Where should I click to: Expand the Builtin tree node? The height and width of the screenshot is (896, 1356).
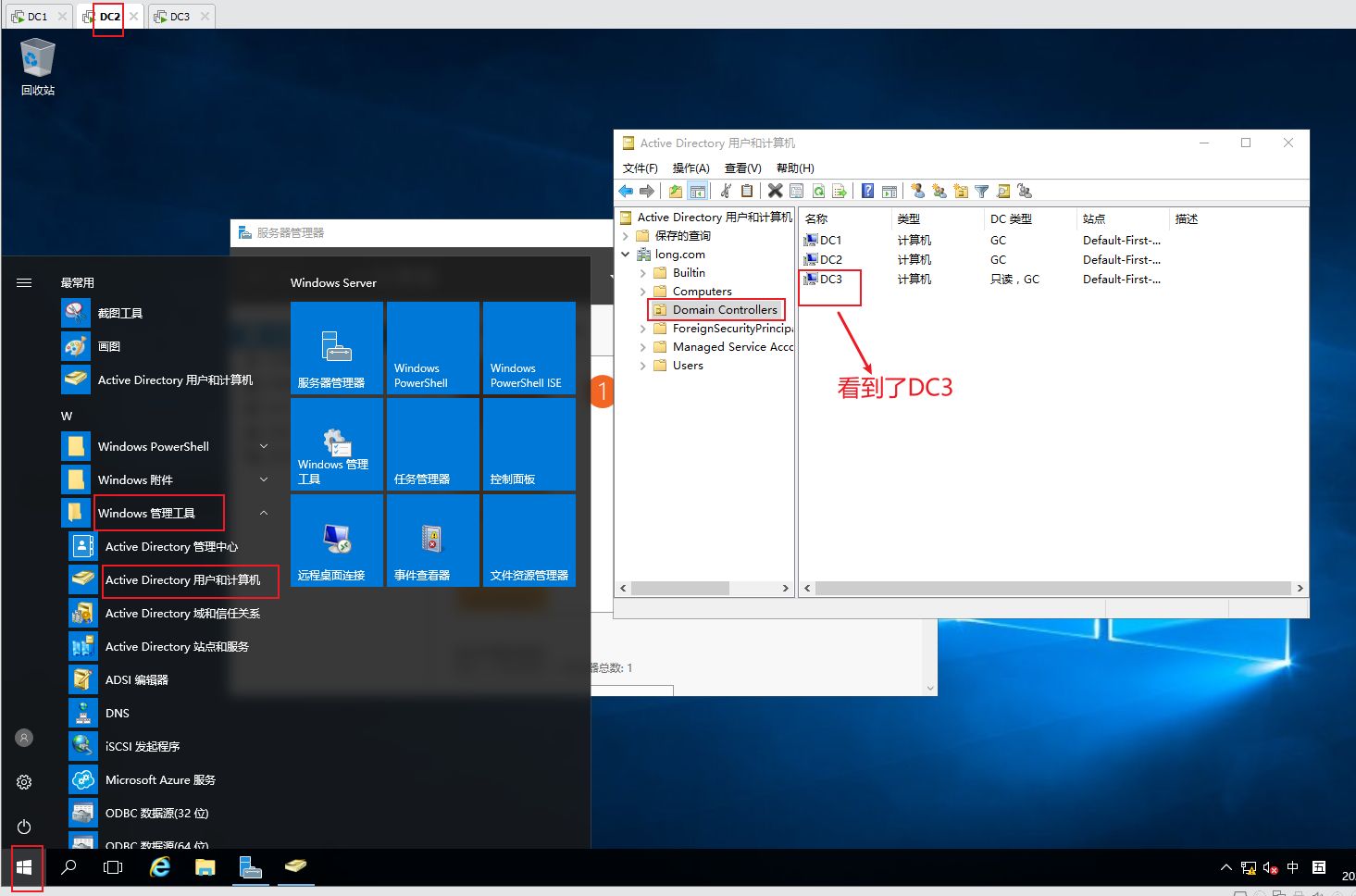pyautogui.click(x=643, y=273)
